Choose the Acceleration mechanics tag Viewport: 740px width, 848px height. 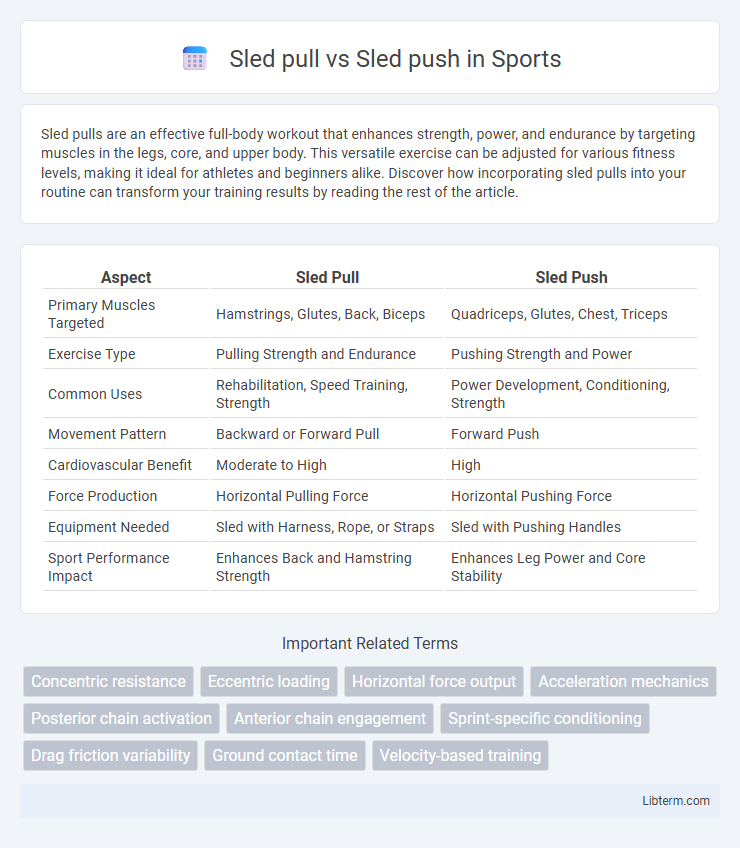tap(623, 681)
